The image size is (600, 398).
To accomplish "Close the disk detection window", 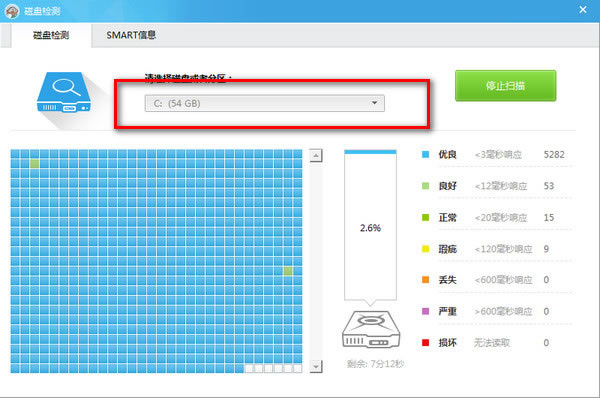I will [x=582, y=10].
